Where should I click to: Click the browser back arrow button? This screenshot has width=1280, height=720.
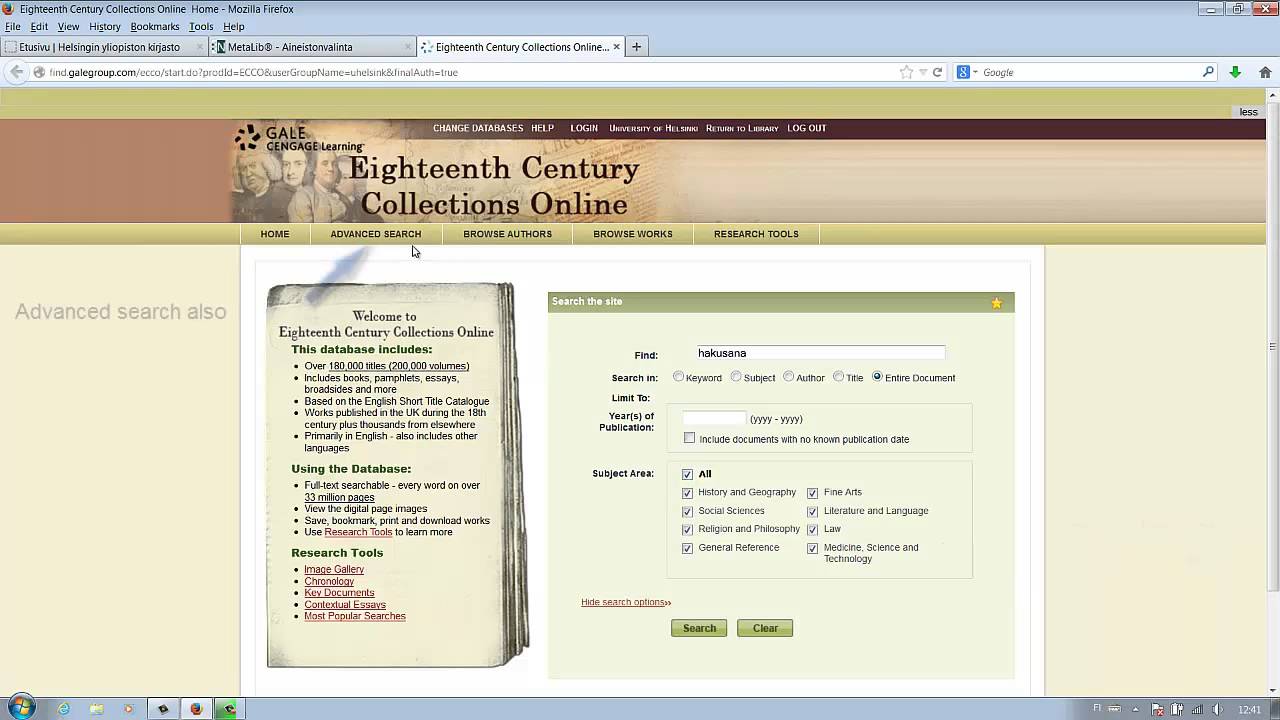tap(16, 72)
